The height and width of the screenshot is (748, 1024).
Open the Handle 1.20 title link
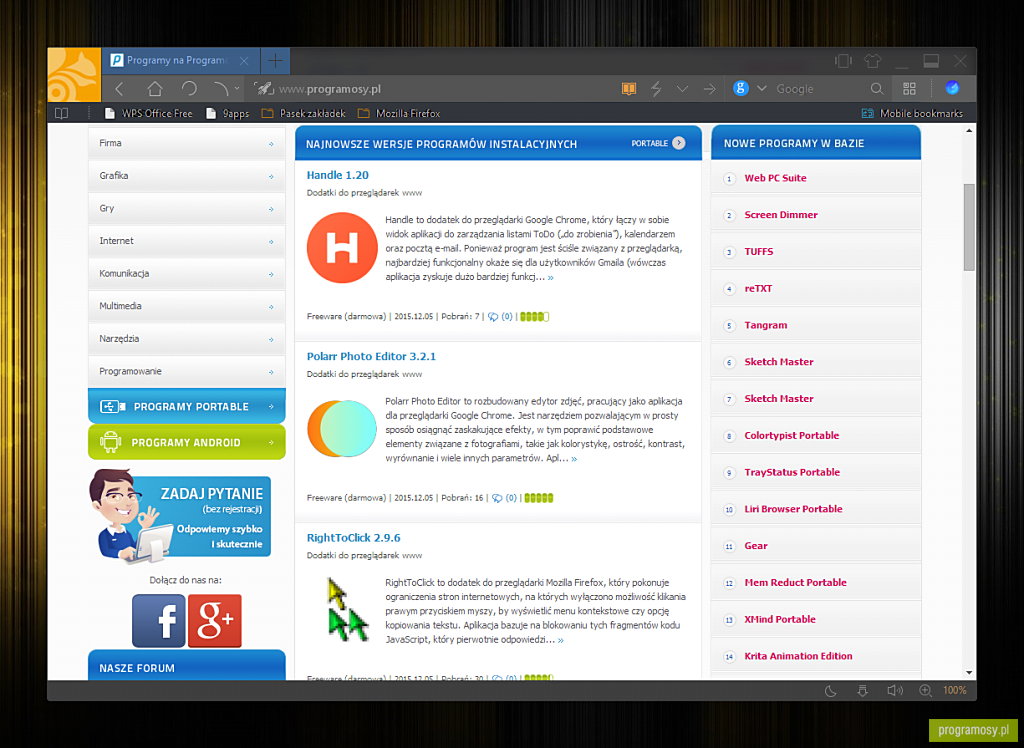pos(338,175)
